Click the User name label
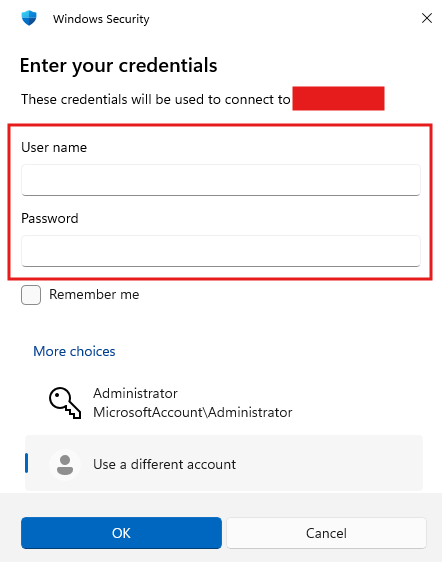The image size is (442, 562). point(54,147)
